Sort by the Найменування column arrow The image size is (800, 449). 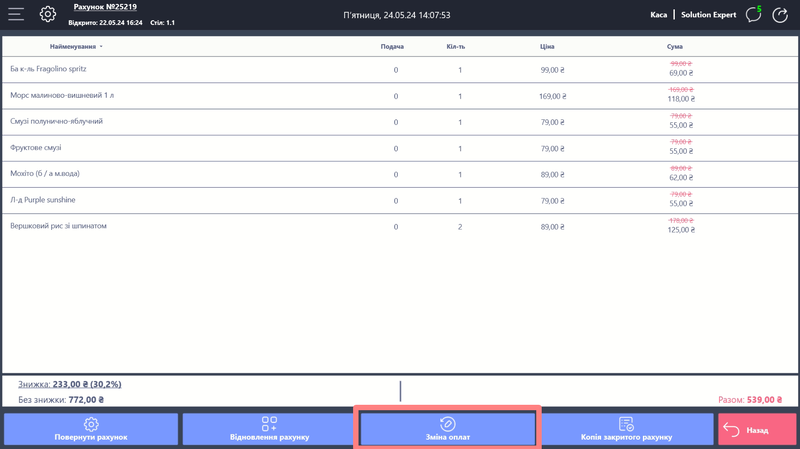[x=101, y=47]
